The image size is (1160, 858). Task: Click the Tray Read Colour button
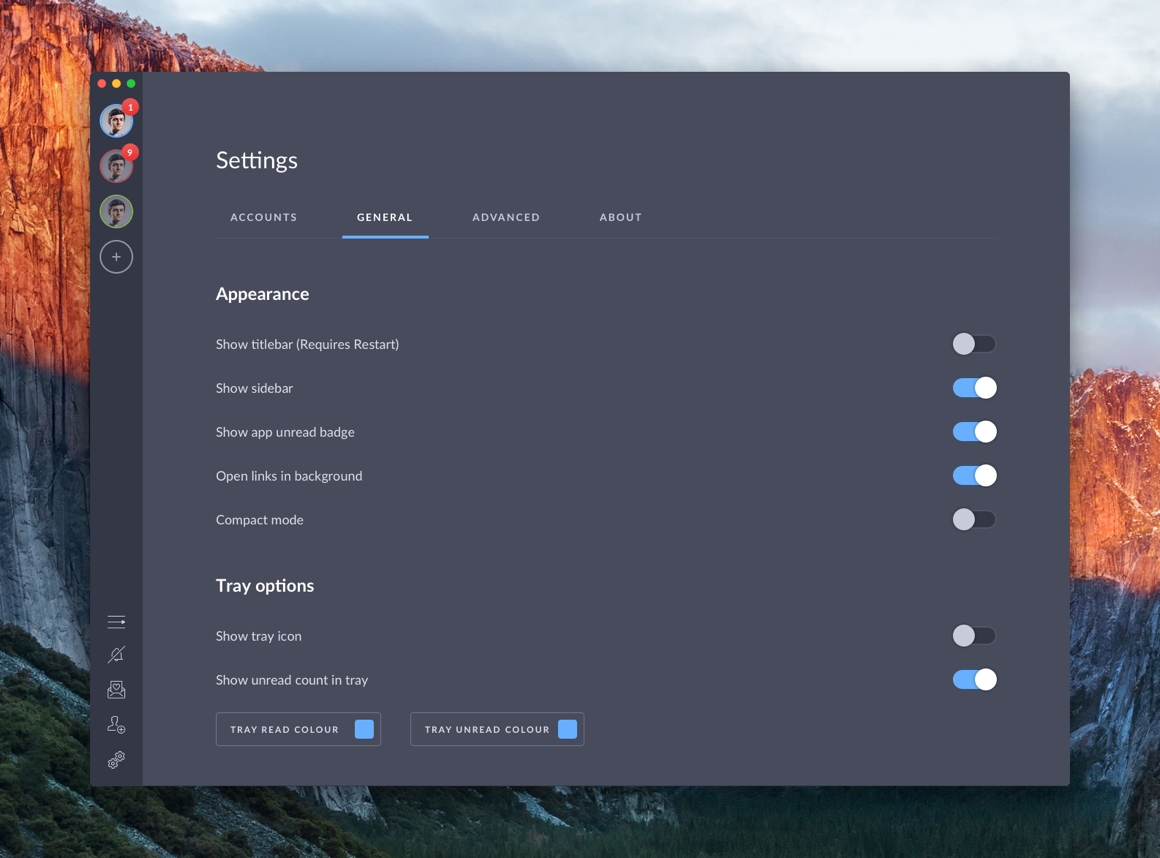(x=298, y=729)
